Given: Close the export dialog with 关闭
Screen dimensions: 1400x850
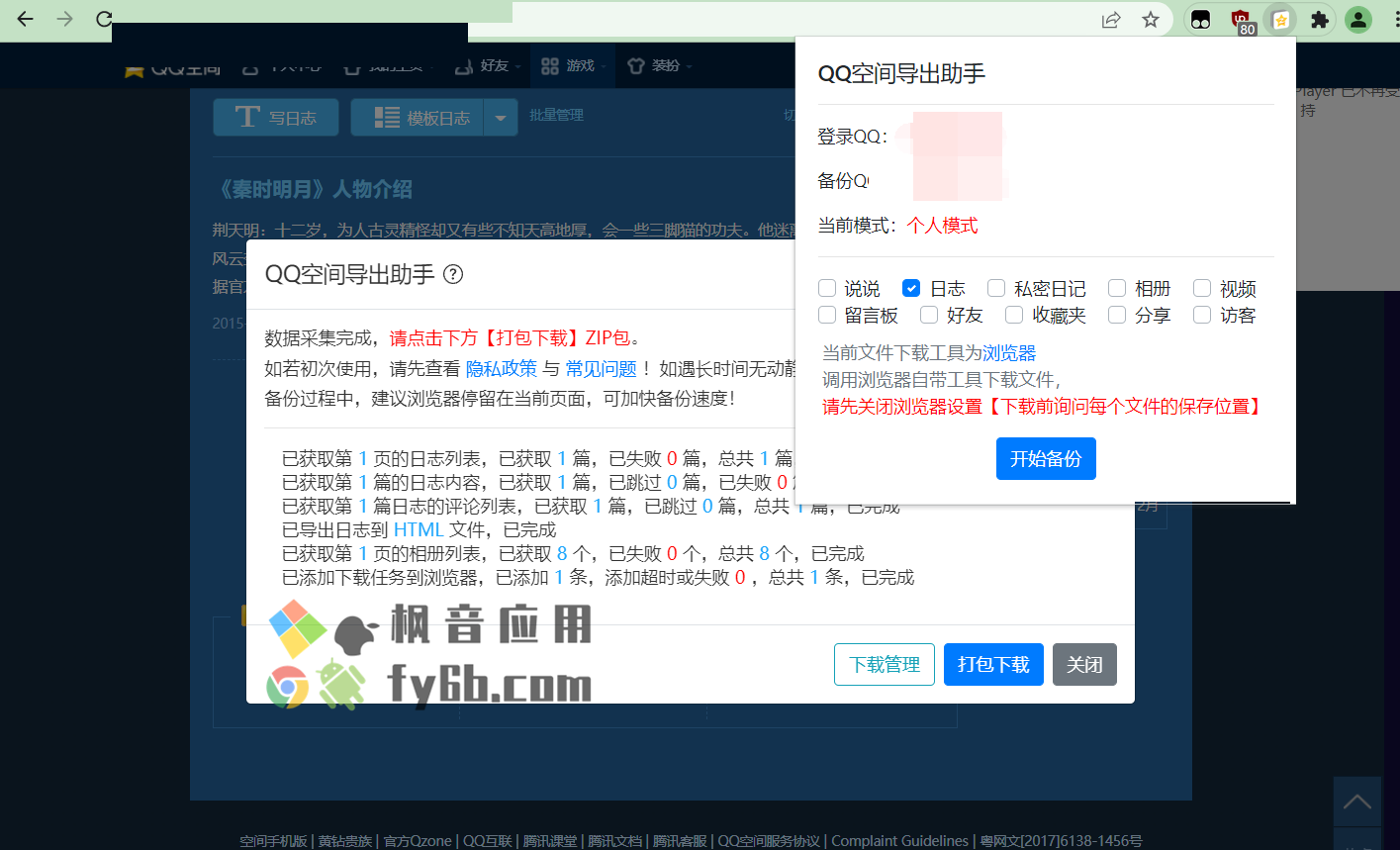Looking at the screenshot, I should coord(1084,664).
